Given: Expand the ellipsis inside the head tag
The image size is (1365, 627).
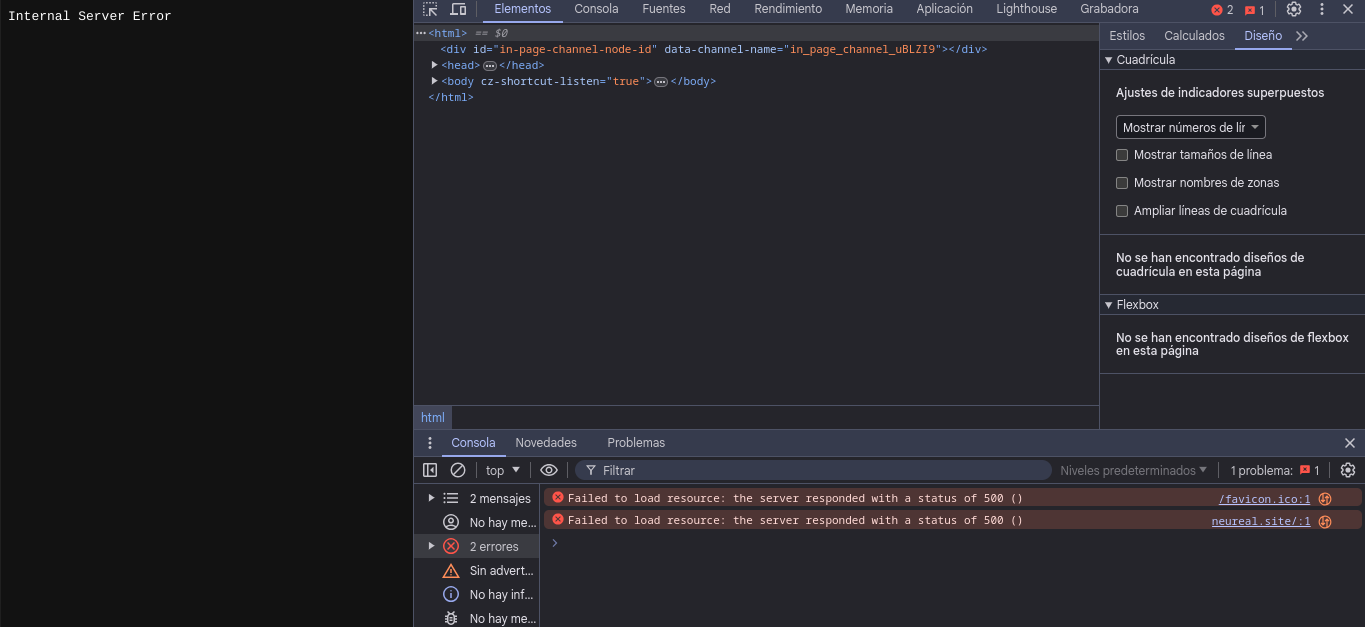Looking at the screenshot, I should pyautogui.click(x=490, y=66).
